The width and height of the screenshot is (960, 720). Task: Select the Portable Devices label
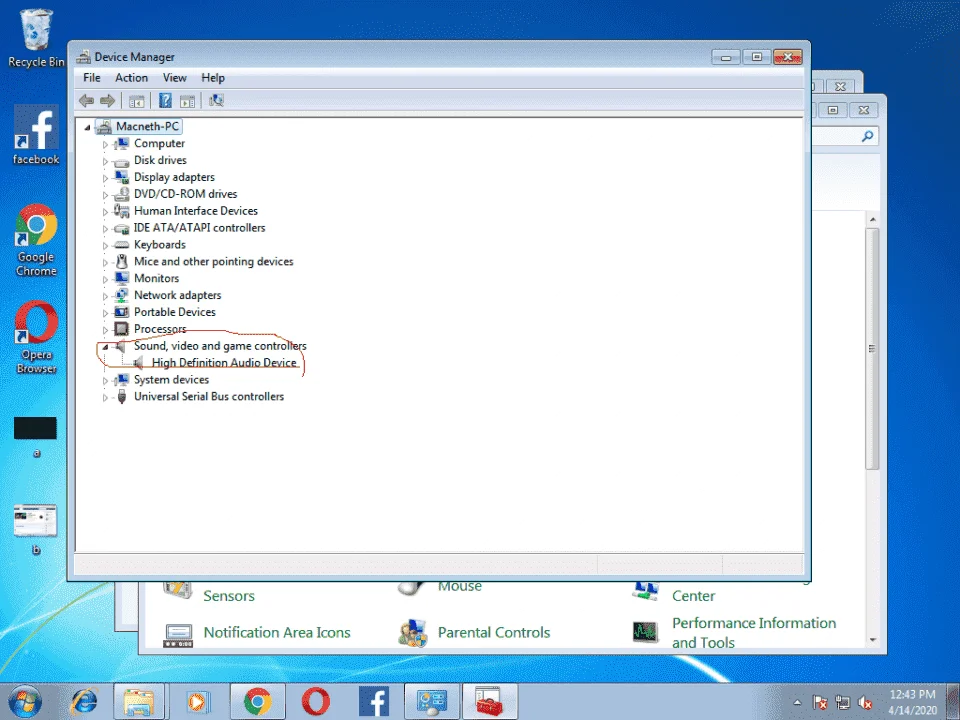click(174, 312)
